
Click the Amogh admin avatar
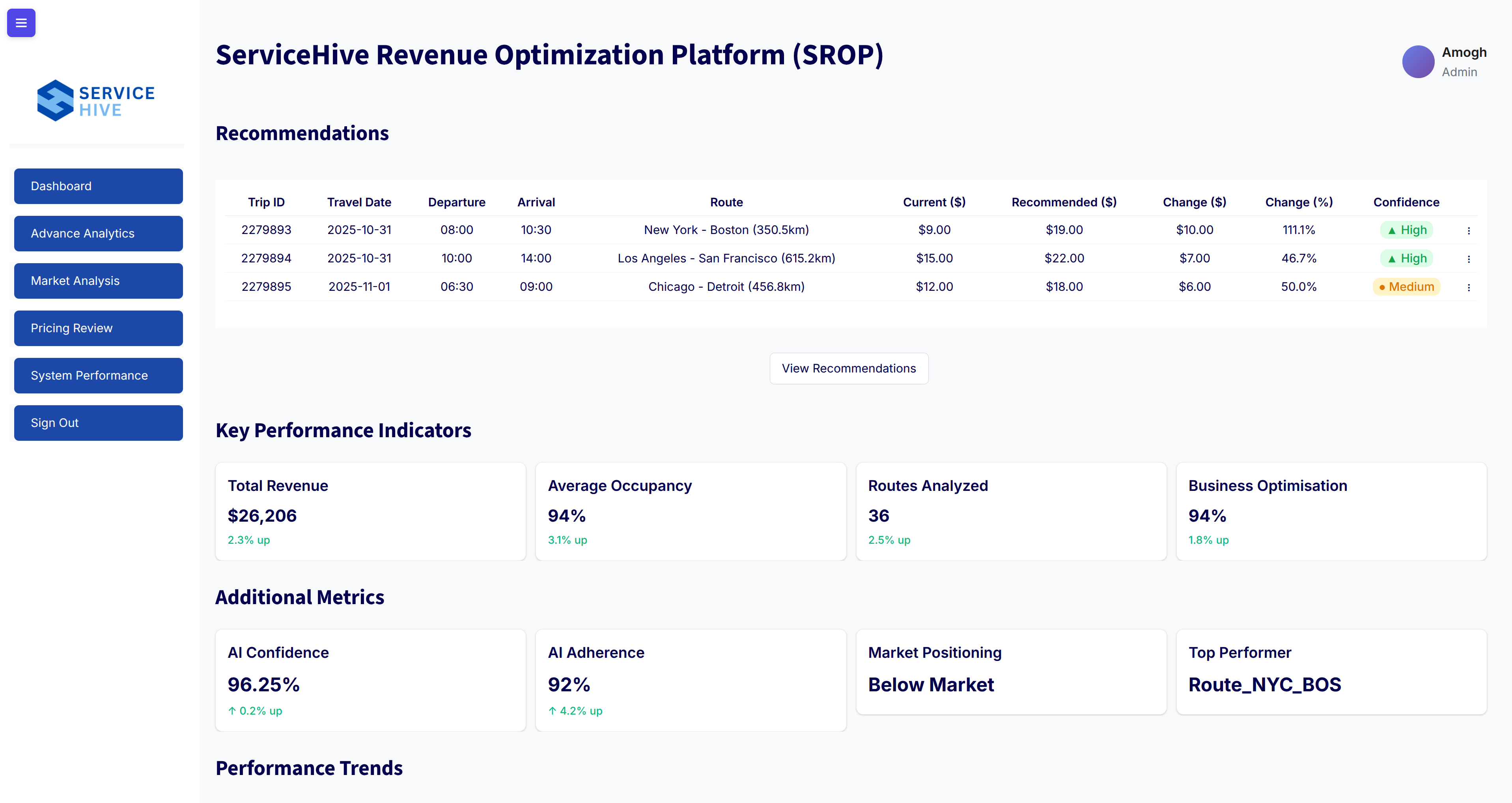click(1419, 61)
